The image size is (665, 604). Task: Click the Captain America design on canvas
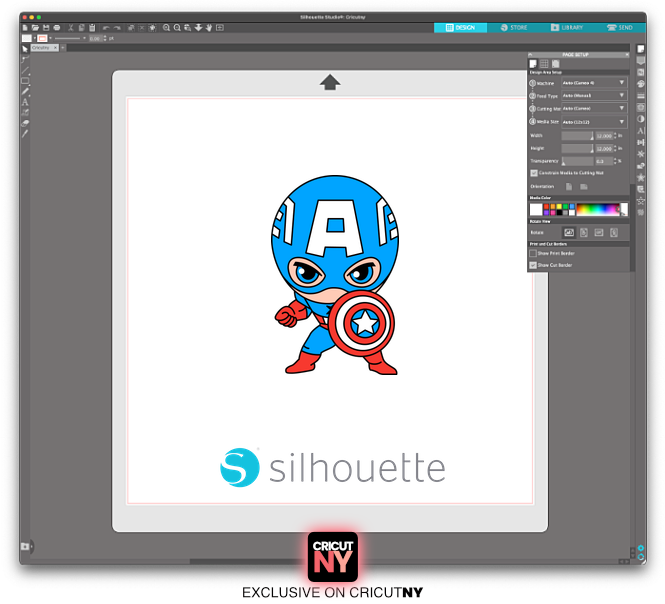coord(335,275)
